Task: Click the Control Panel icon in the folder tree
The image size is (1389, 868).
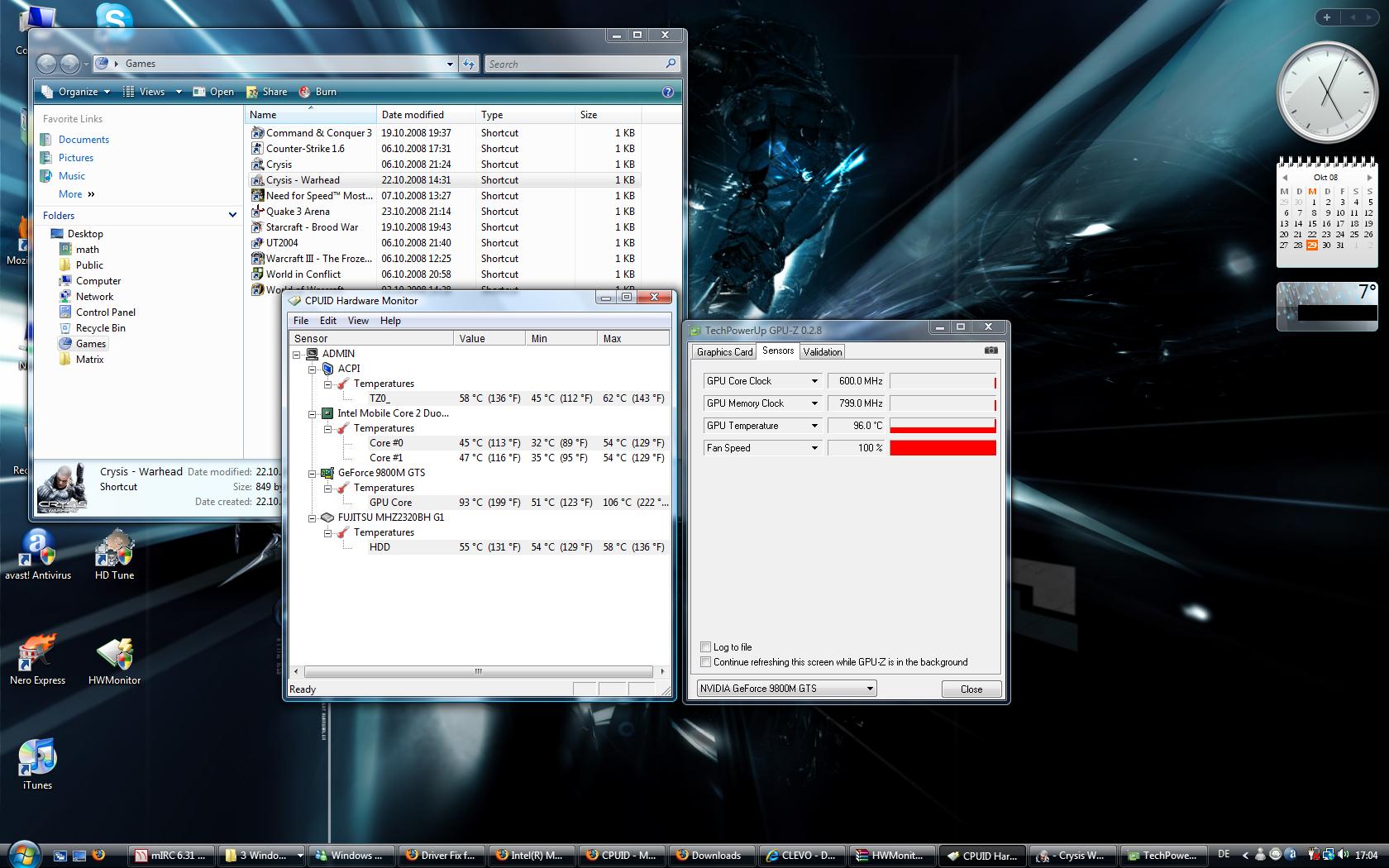Action: 65,312
